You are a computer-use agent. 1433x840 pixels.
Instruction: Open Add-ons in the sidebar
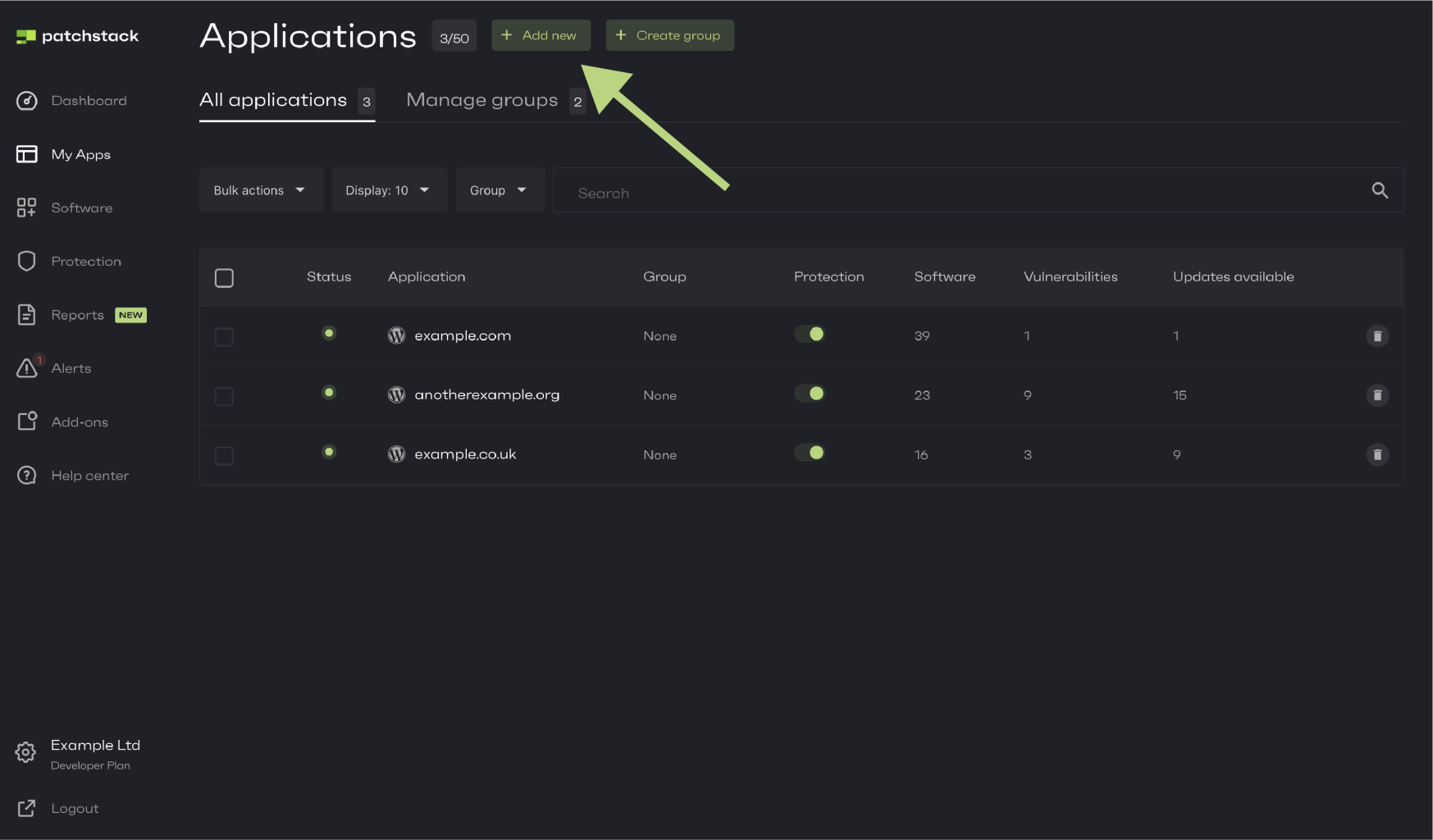[x=80, y=422]
